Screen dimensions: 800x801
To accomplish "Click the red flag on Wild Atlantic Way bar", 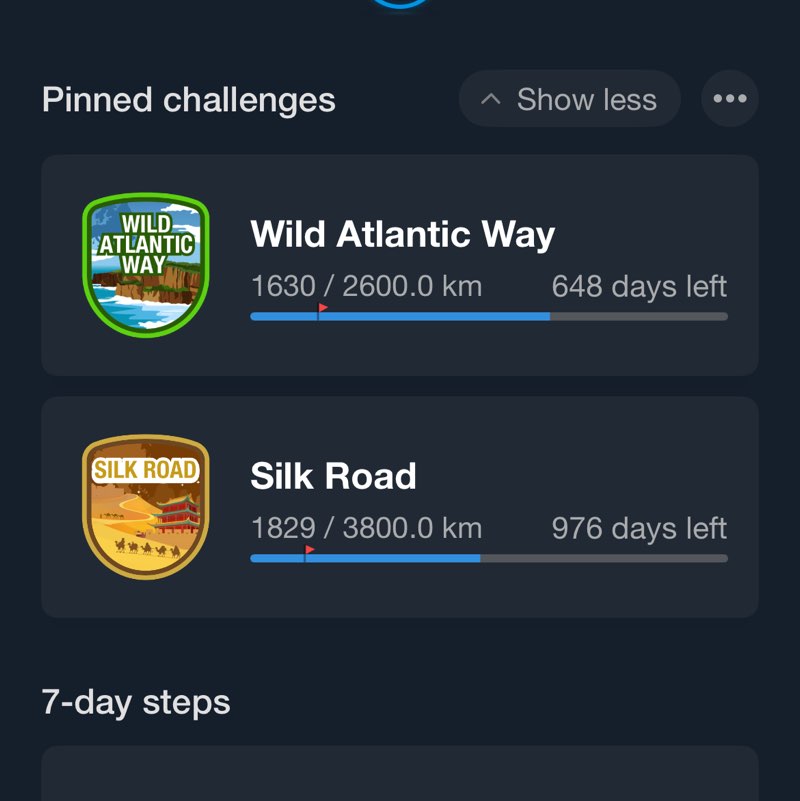I will [322, 308].
